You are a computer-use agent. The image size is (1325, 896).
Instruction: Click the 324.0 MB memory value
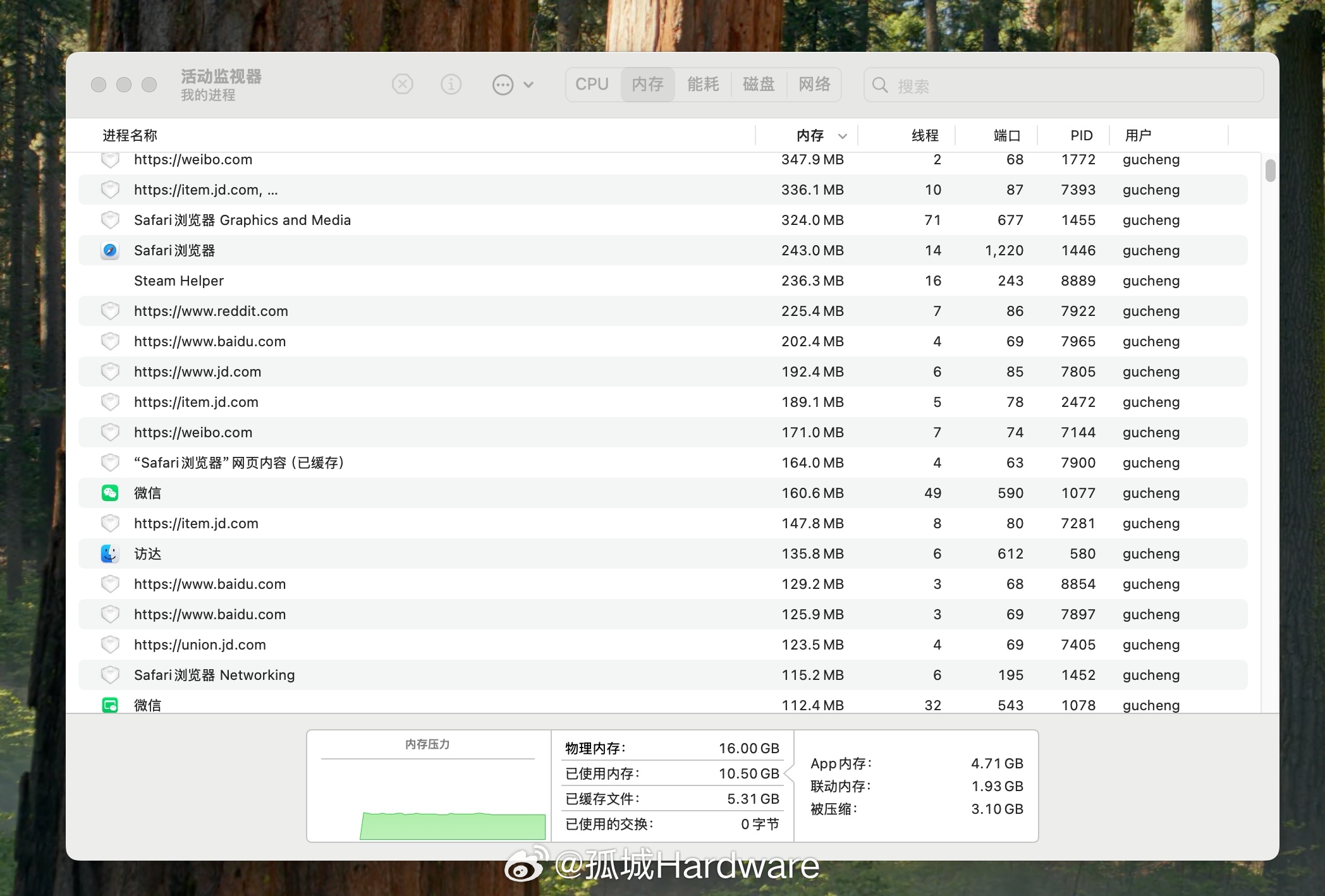pos(812,220)
